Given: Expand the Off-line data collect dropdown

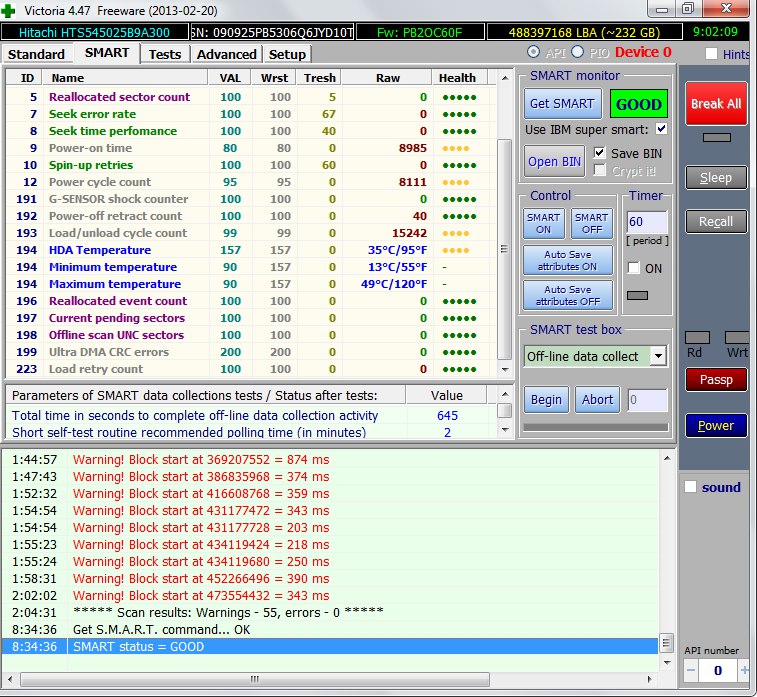Looking at the screenshot, I should coord(658,356).
